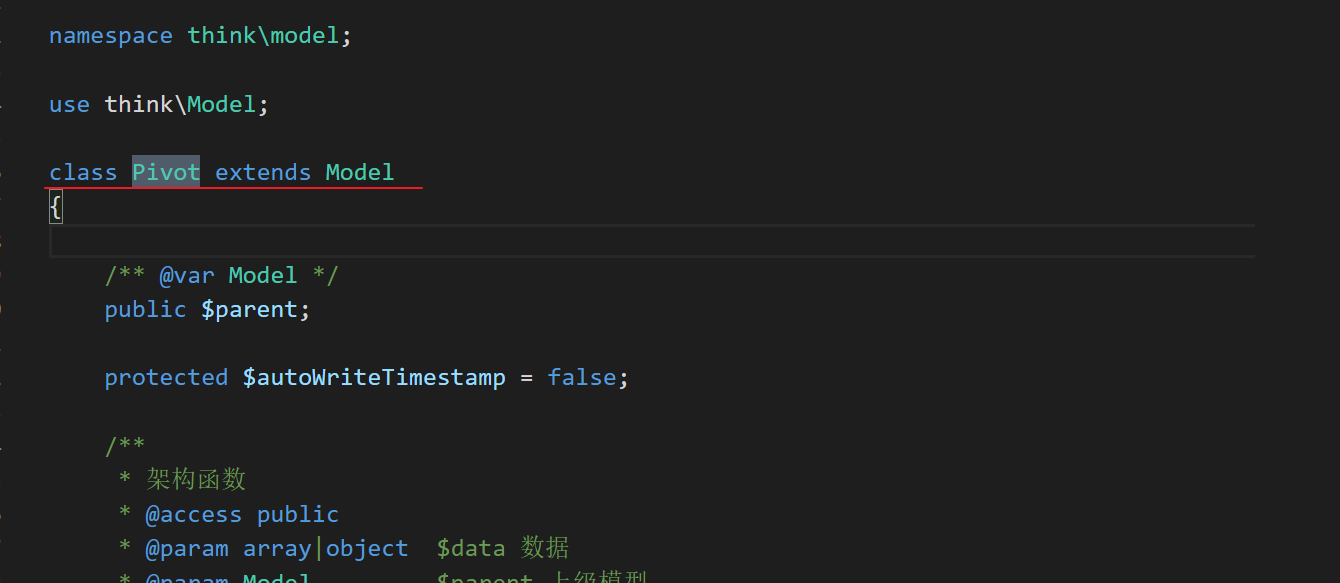1340x583 pixels.
Task: Place cursor on the empty highlighted line
Action: 600,242
